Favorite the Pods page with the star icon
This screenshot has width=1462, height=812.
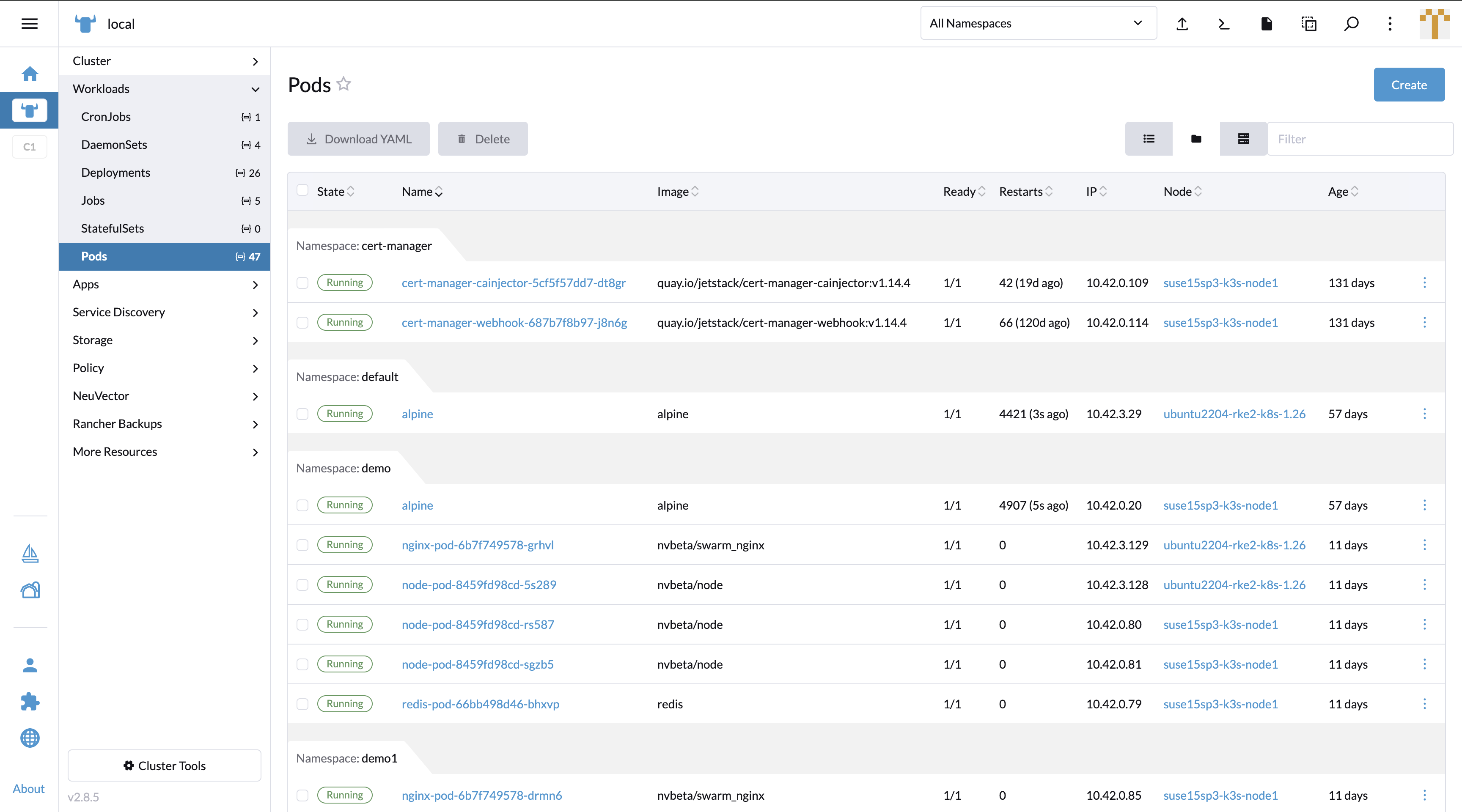pyautogui.click(x=344, y=84)
